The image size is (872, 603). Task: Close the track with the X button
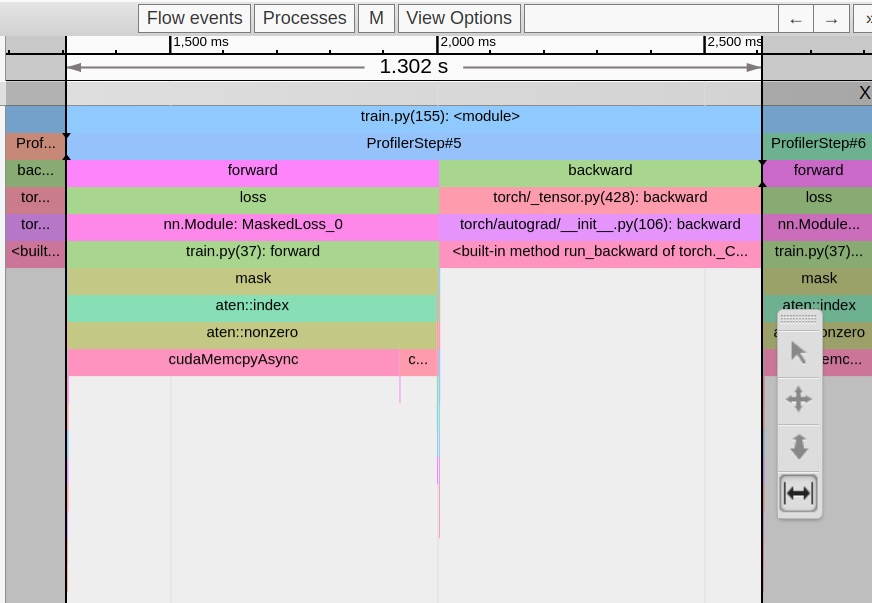(x=864, y=93)
